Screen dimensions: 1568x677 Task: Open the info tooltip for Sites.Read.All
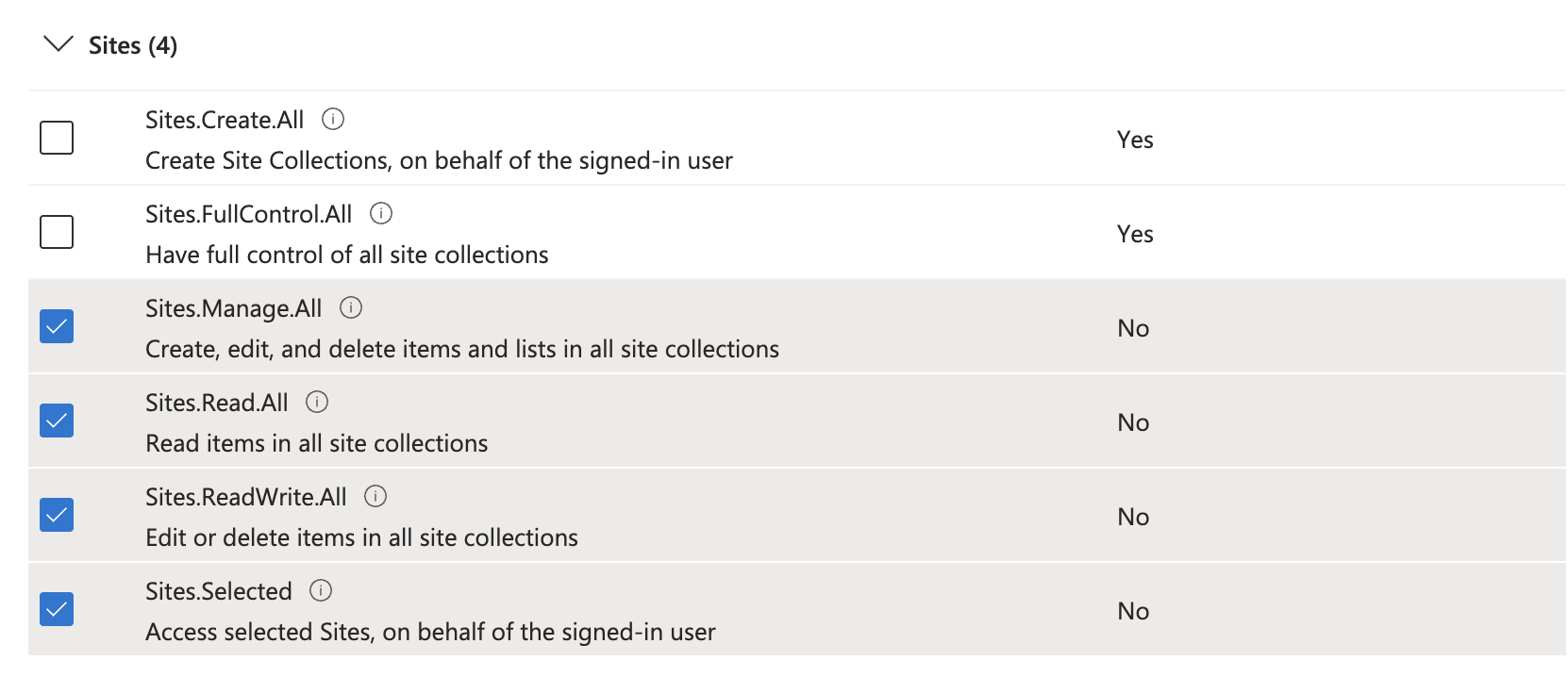(318, 402)
